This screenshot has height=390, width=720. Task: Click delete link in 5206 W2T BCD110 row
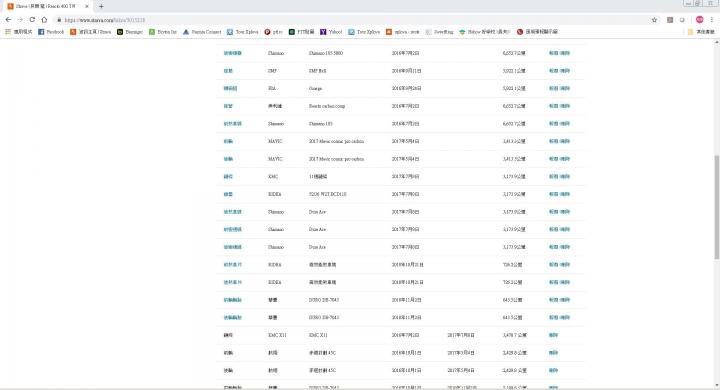[565, 194]
